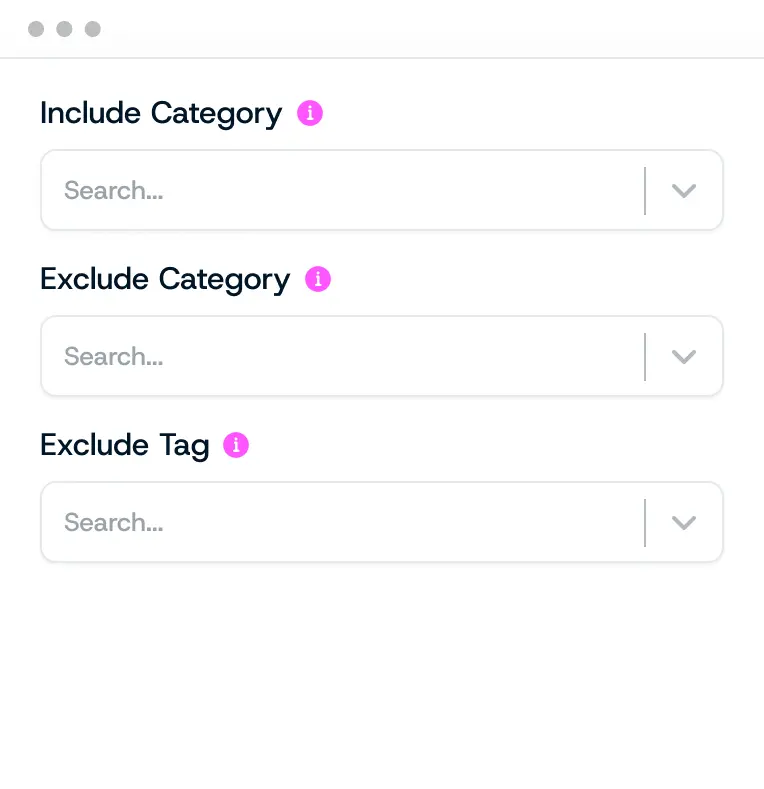Click the first gray window dot

click(36, 29)
